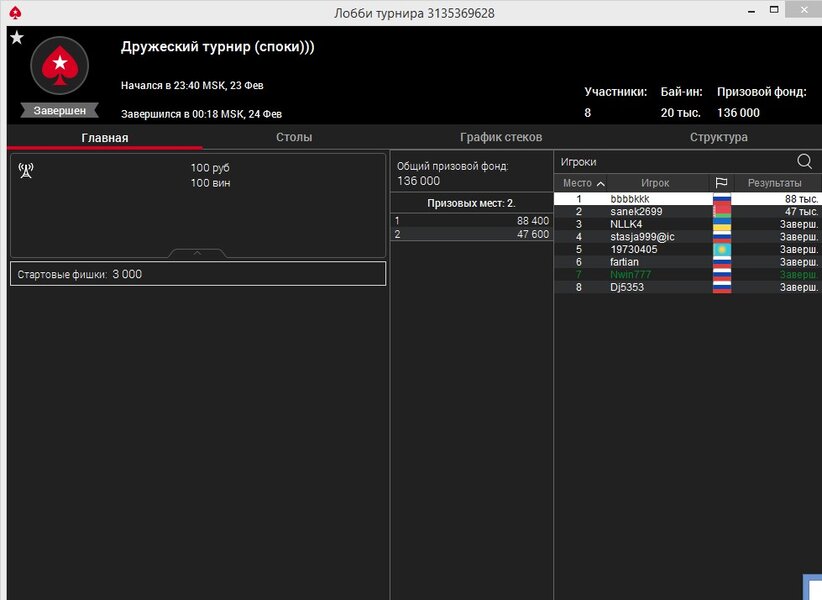Sort by Место column arrow
The image size is (822, 600).
[x=600, y=184]
